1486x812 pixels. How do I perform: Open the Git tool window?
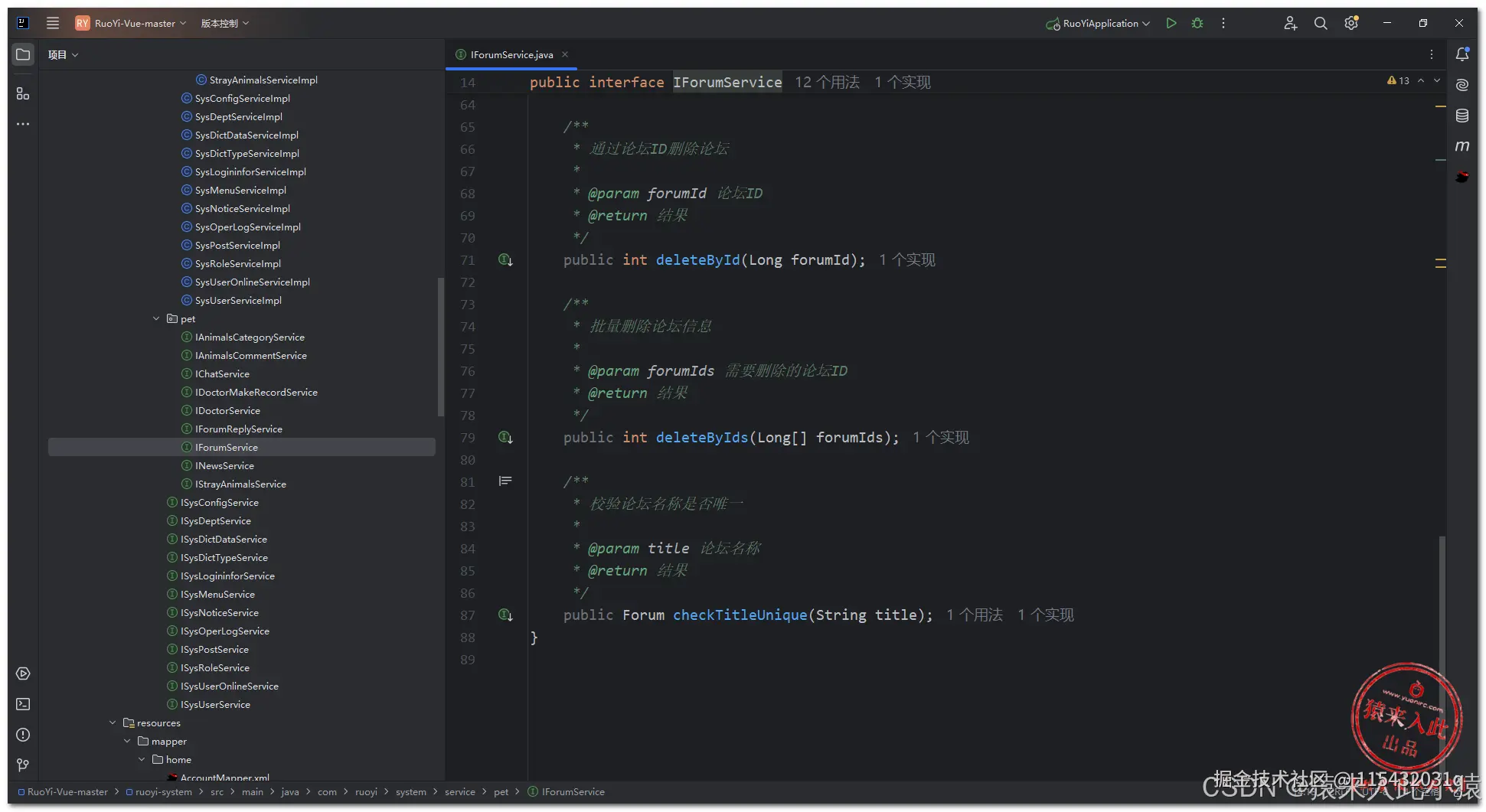click(x=23, y=765)
